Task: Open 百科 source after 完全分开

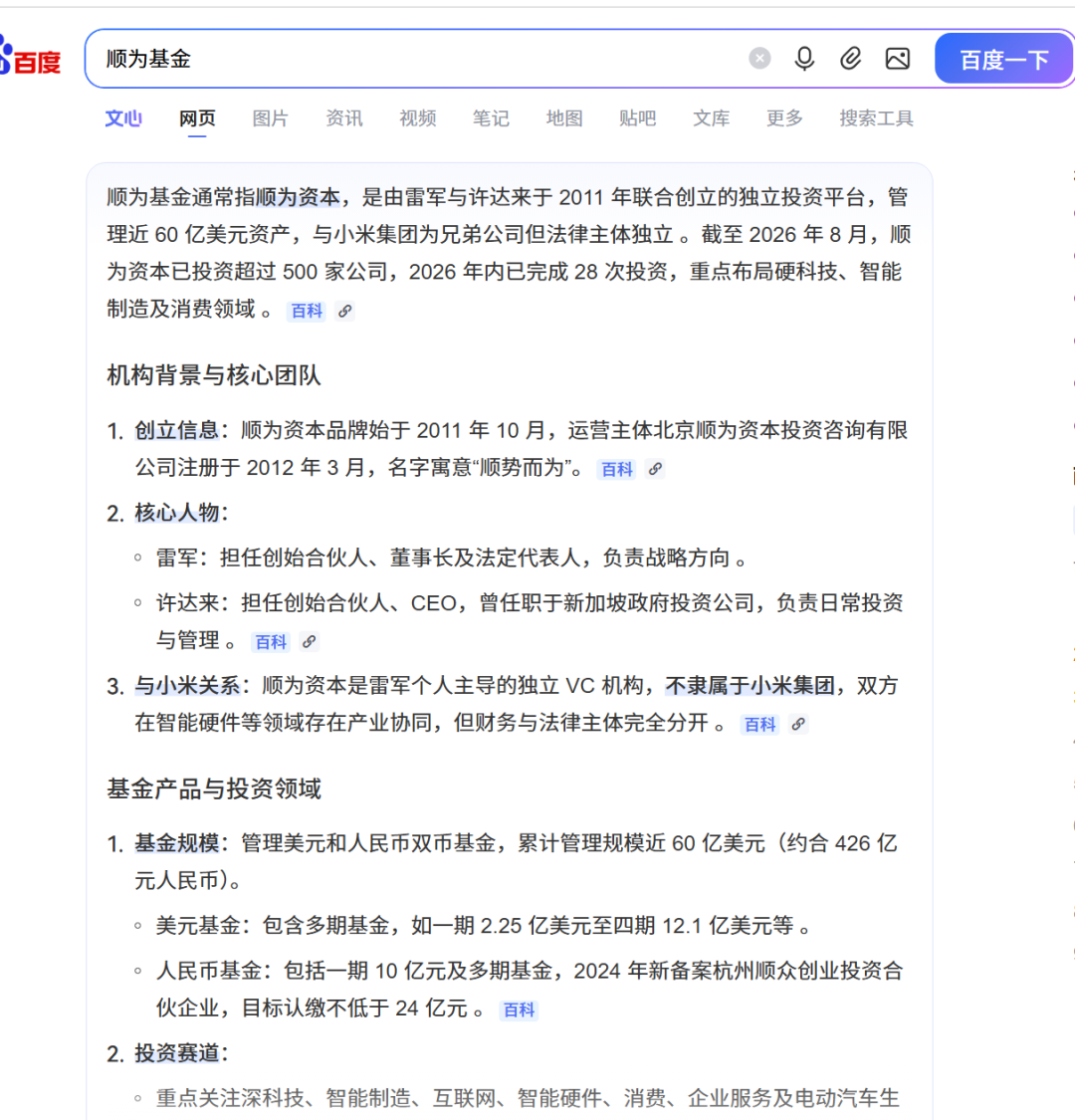Action: pyautogui.click(x=759, y=725)
